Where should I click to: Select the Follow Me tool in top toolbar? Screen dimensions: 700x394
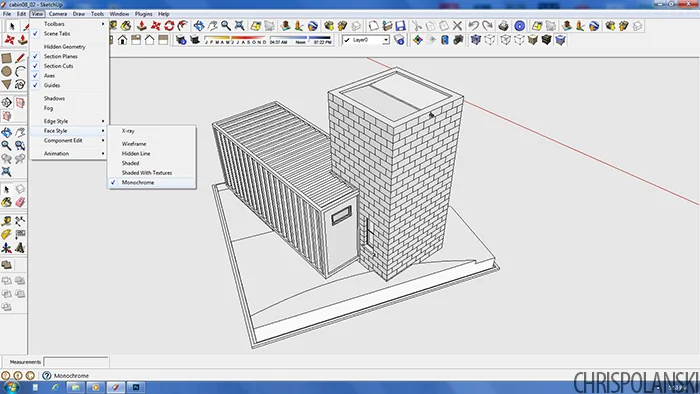point(183,26)
